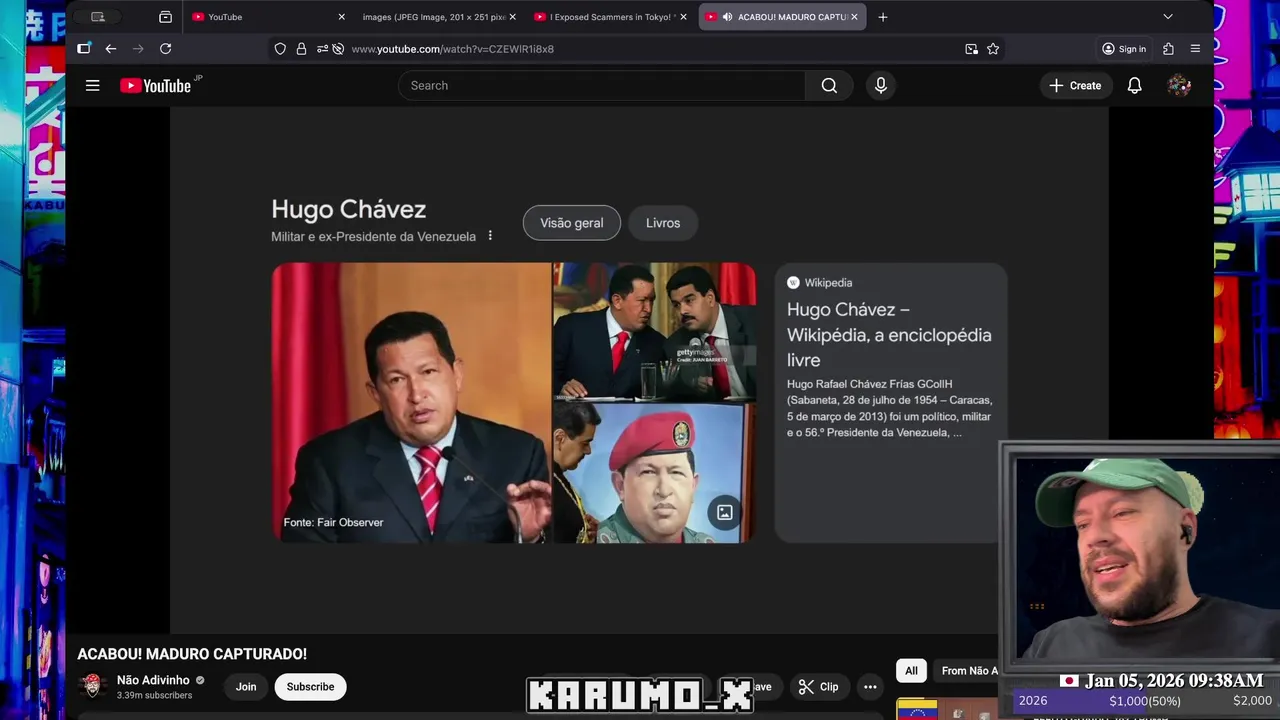The image size is (1280, 720).
Task: Open the Não Adivinho channel name
Action: pos(153,680)
